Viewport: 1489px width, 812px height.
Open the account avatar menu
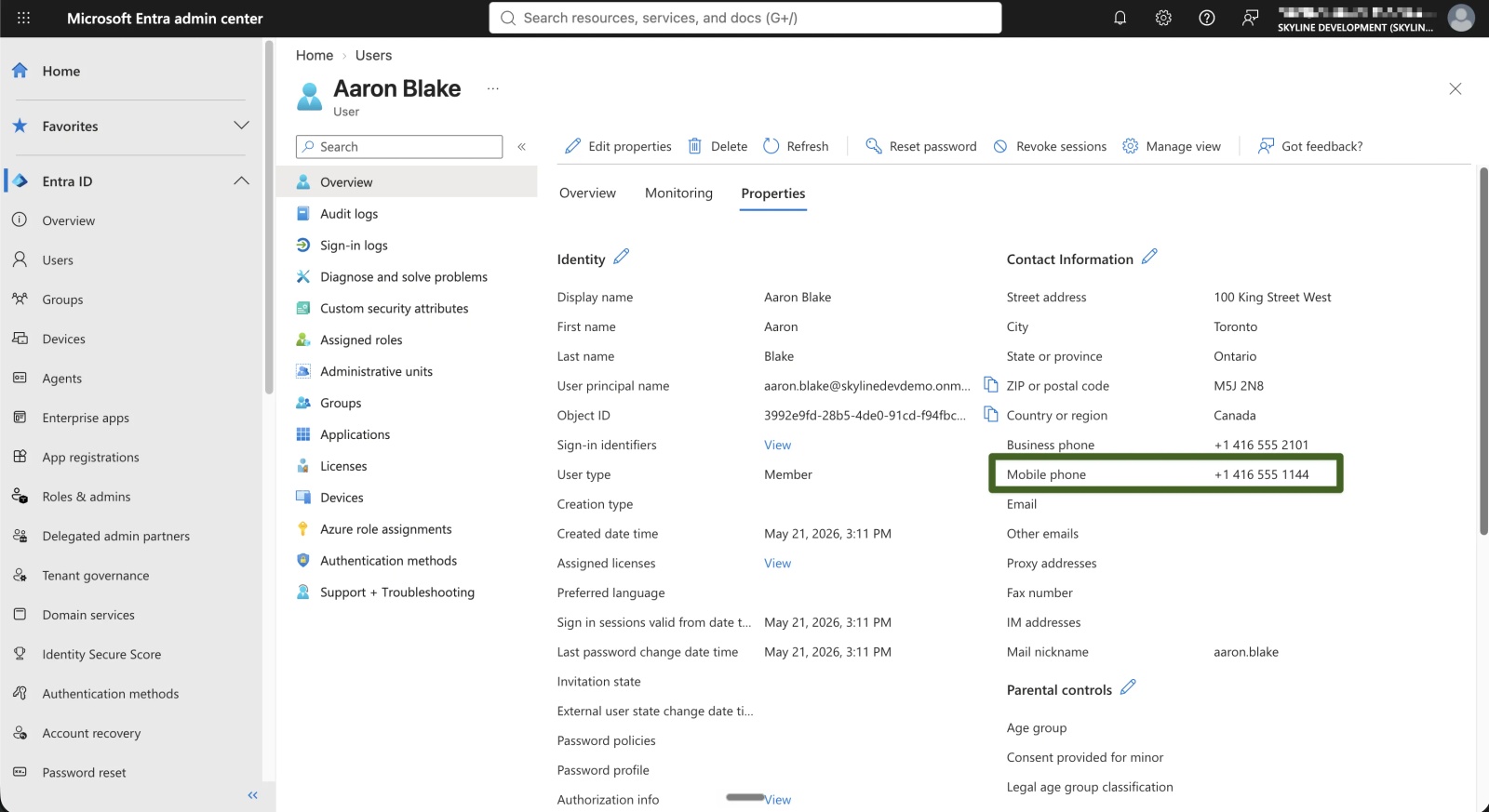tap(1461, 18)
